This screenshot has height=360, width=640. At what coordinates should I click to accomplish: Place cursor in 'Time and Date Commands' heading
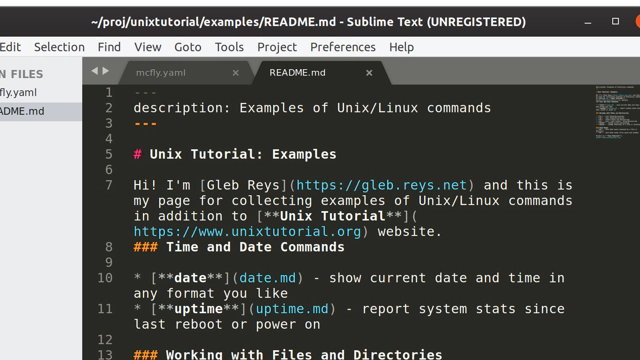pos(255,247)
